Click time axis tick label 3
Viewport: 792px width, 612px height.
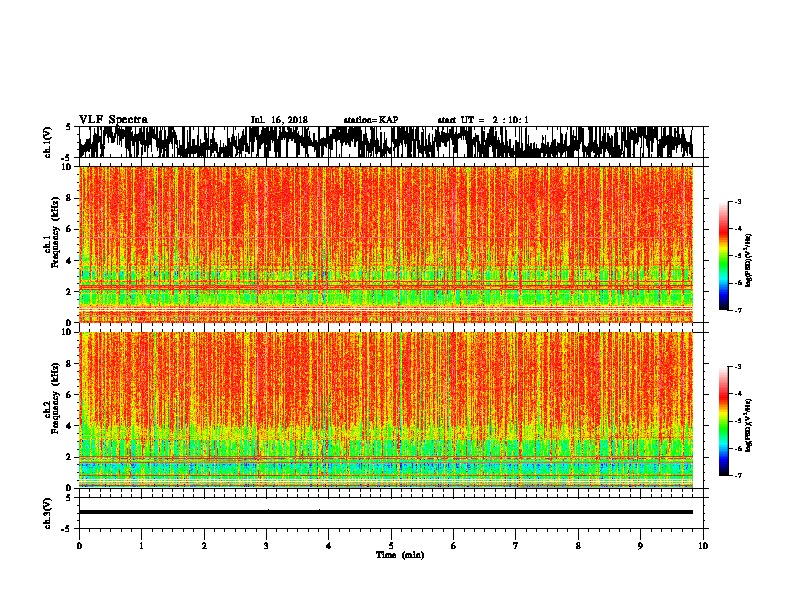266,546
